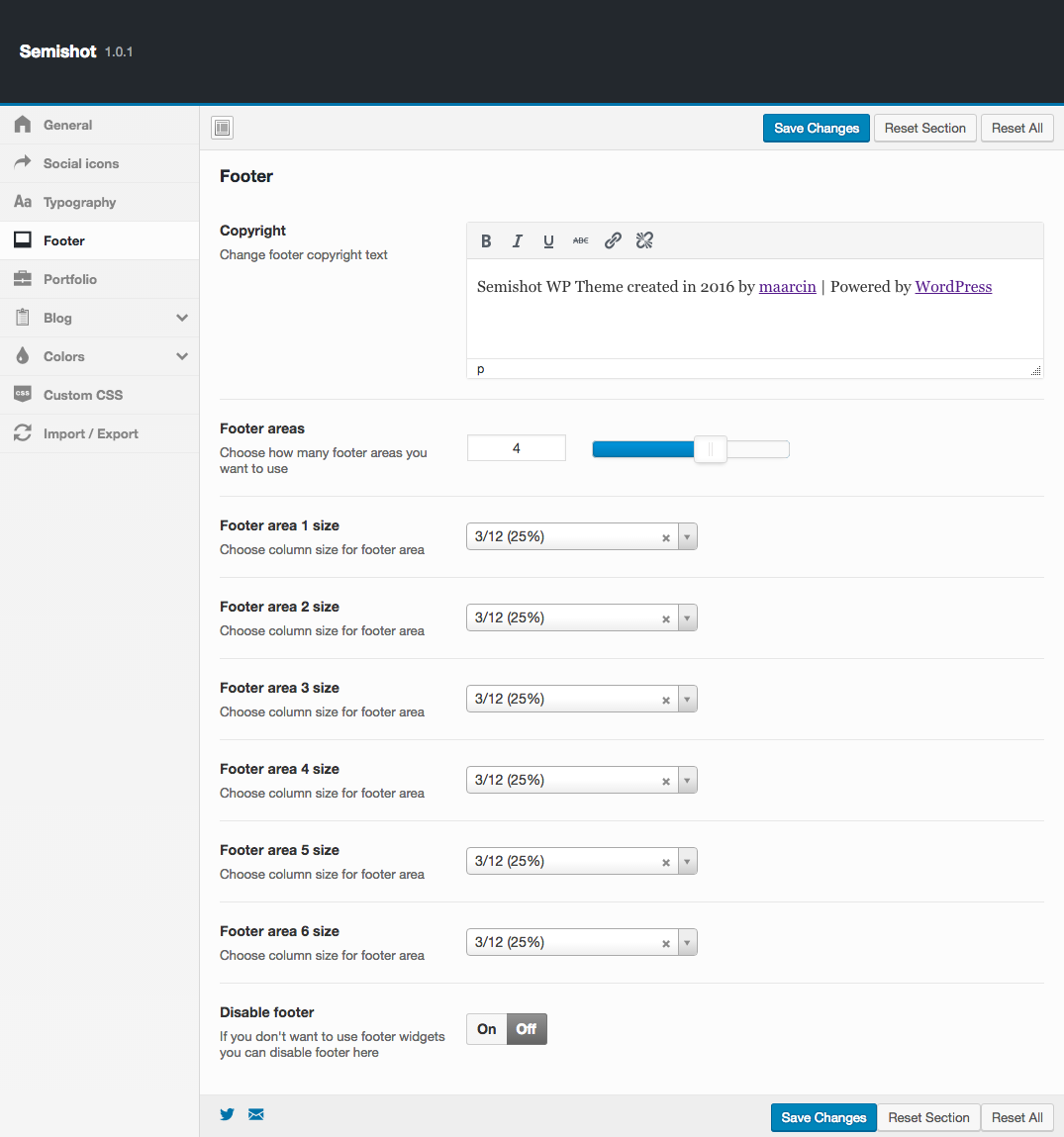Expand the Blog menu chevron
Screen dimensions: 1064x1137
182,318
